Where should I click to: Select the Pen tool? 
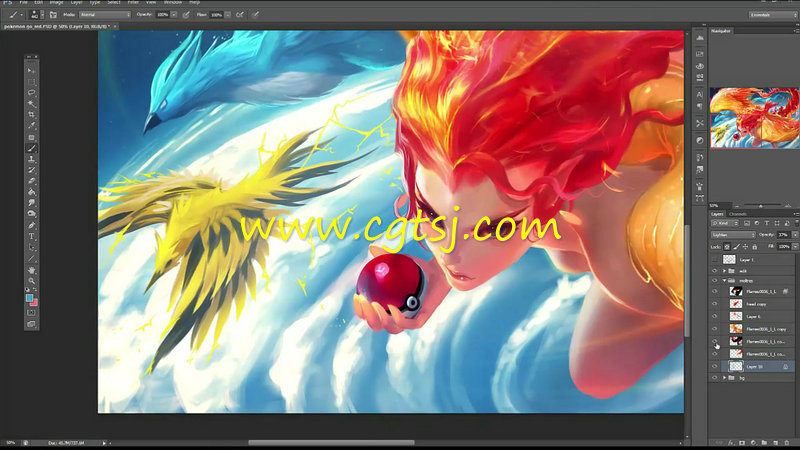coord(31,225)
